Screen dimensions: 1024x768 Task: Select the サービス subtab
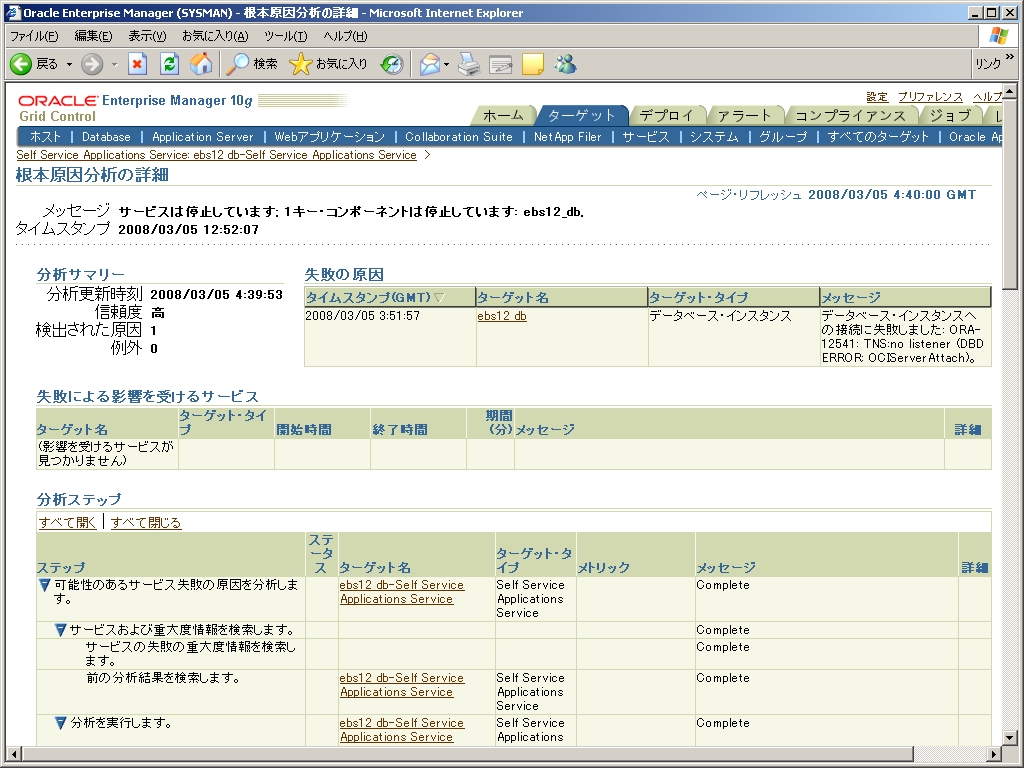pos(646,137)
